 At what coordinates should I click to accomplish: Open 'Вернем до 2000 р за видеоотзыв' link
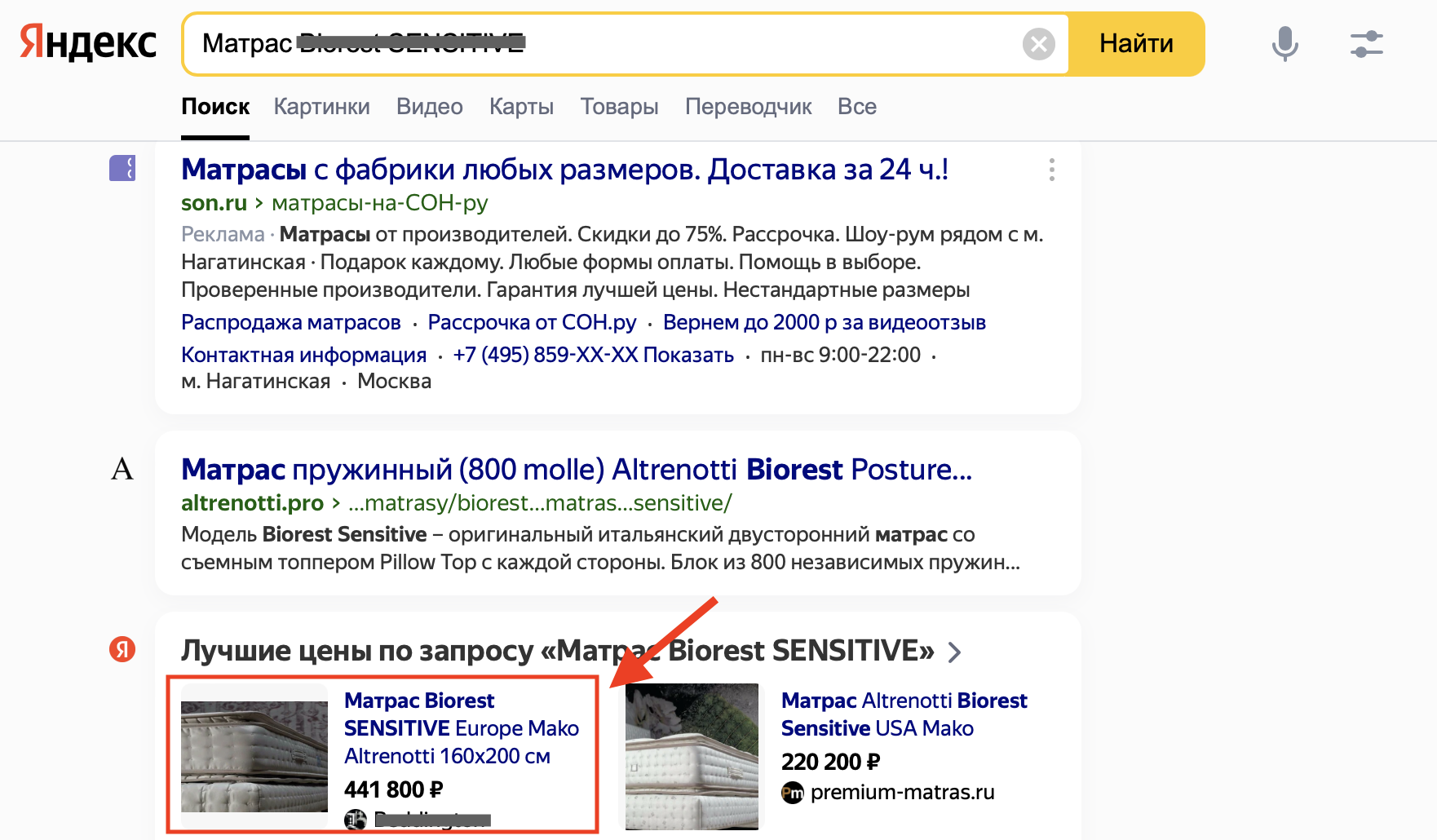pyautogui.click(x=825, y=323)
